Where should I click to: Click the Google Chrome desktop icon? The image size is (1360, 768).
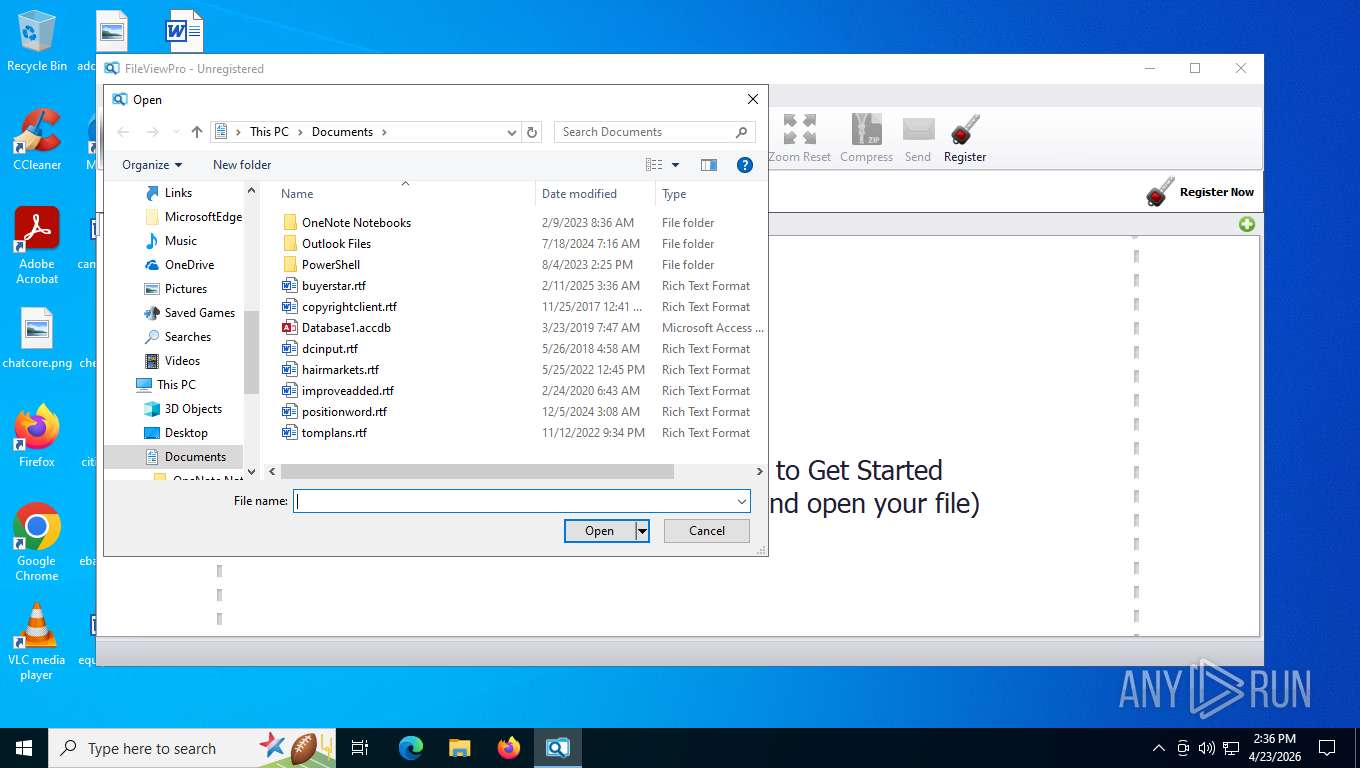click(x=37, y=542)
